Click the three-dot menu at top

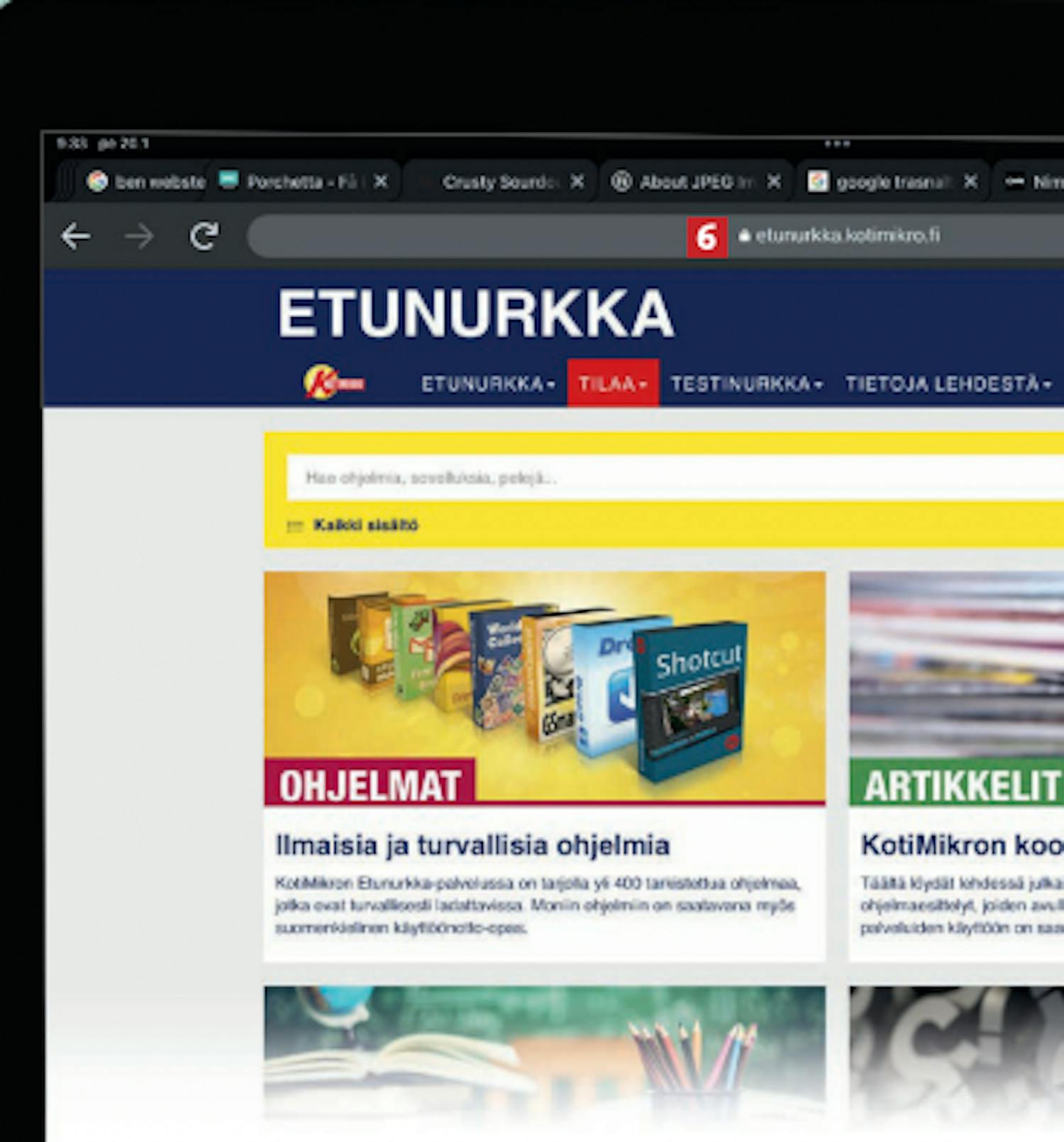(837, 143)
